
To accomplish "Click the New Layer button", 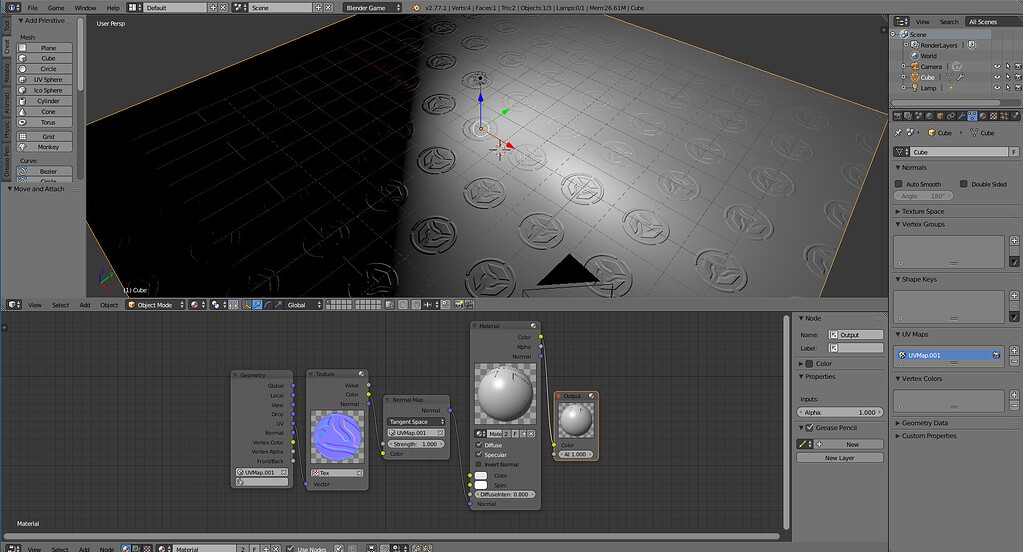I will click(x=840, y=458).
